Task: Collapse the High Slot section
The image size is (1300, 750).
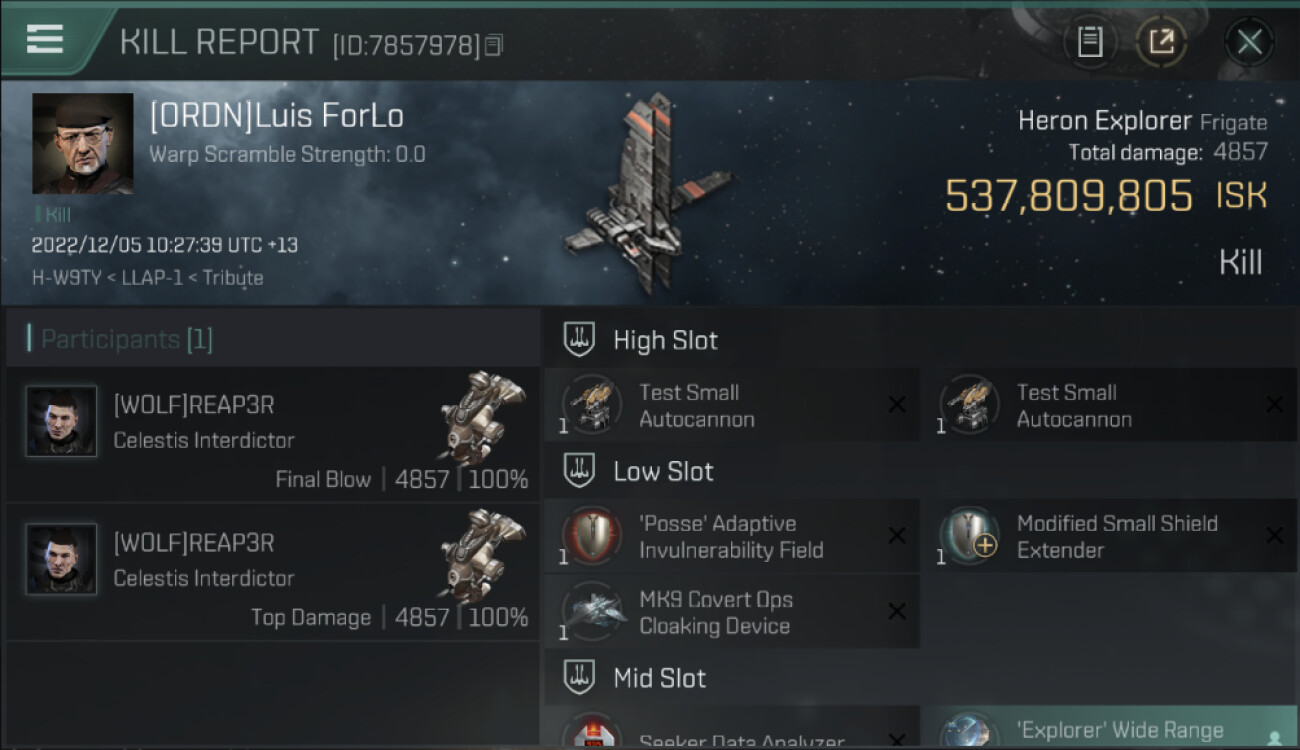Action: tap(579, 340)
